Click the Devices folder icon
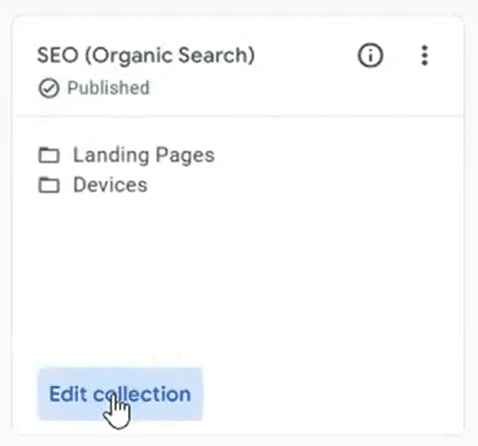This screenshot has height=446, width=478. point(49,185)
